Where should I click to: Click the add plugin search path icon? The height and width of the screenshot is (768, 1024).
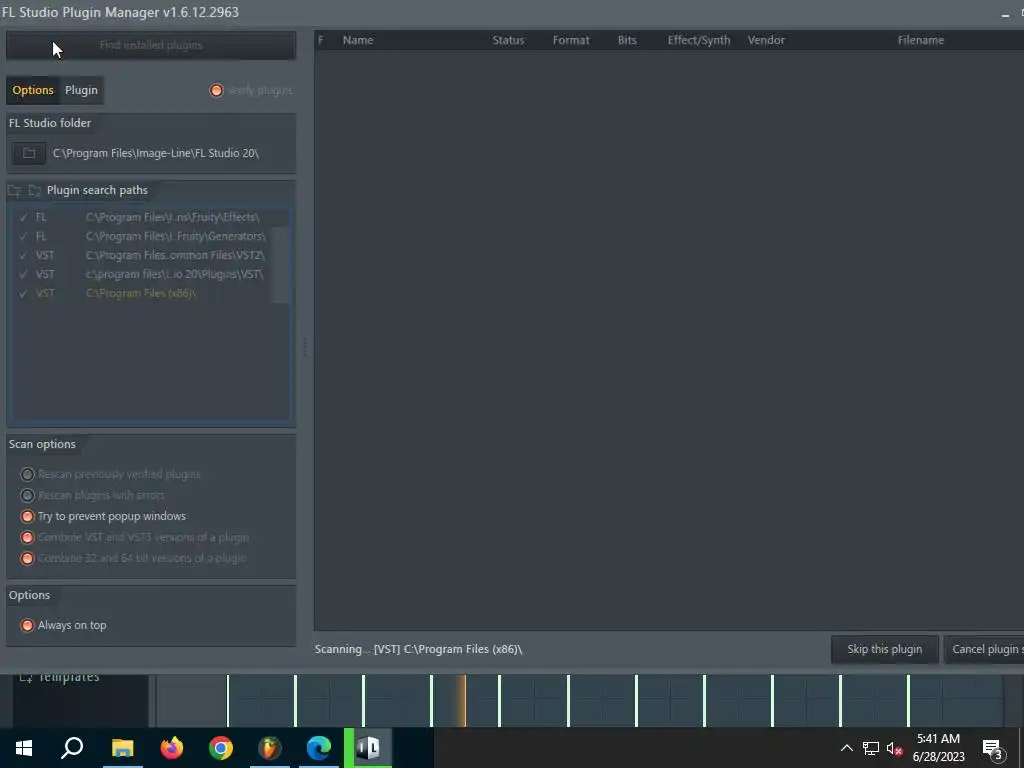point(14,191)
